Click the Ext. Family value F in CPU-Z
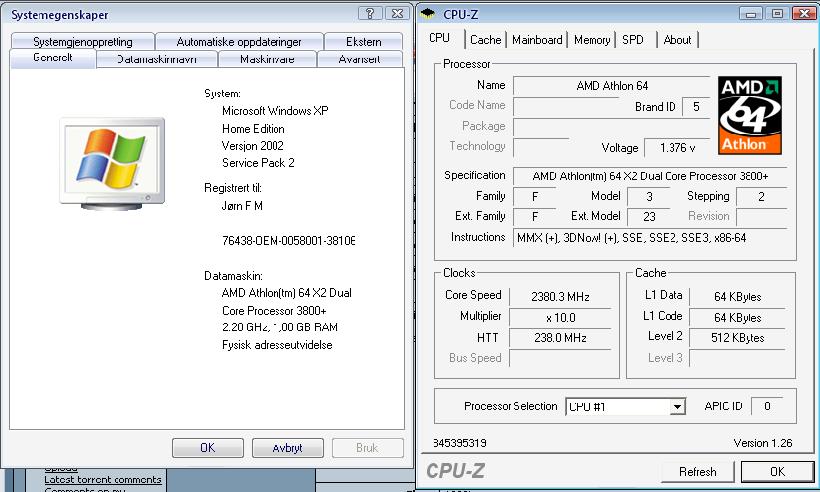Viewport: 820px width, 492px height. tap(535, 216)
